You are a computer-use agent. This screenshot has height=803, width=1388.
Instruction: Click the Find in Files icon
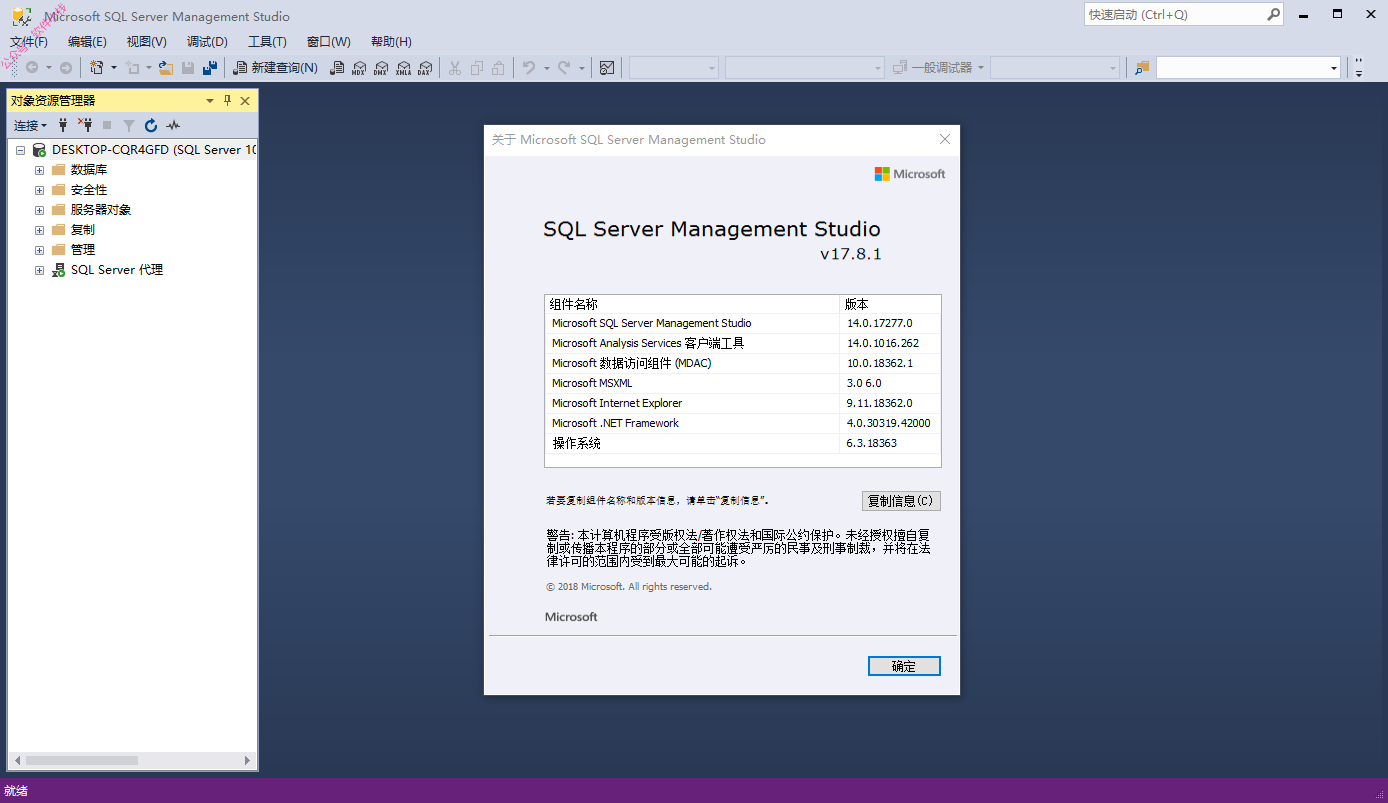(x=1142, y=68)
